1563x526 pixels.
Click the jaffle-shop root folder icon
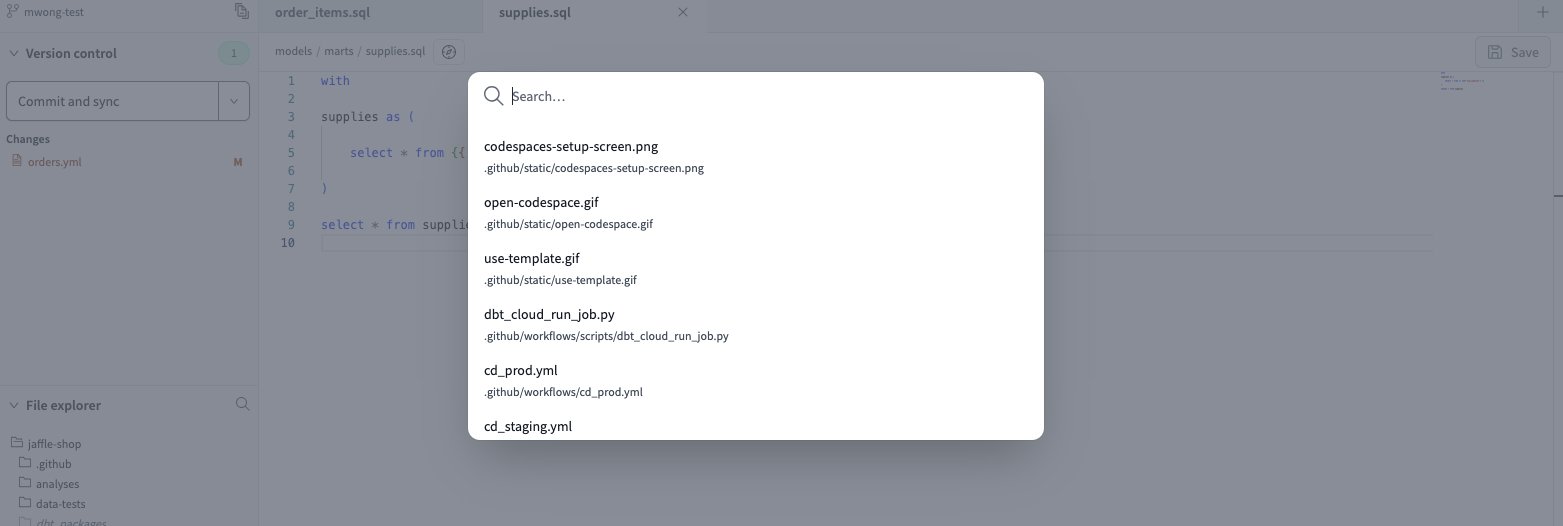point(17,444)
